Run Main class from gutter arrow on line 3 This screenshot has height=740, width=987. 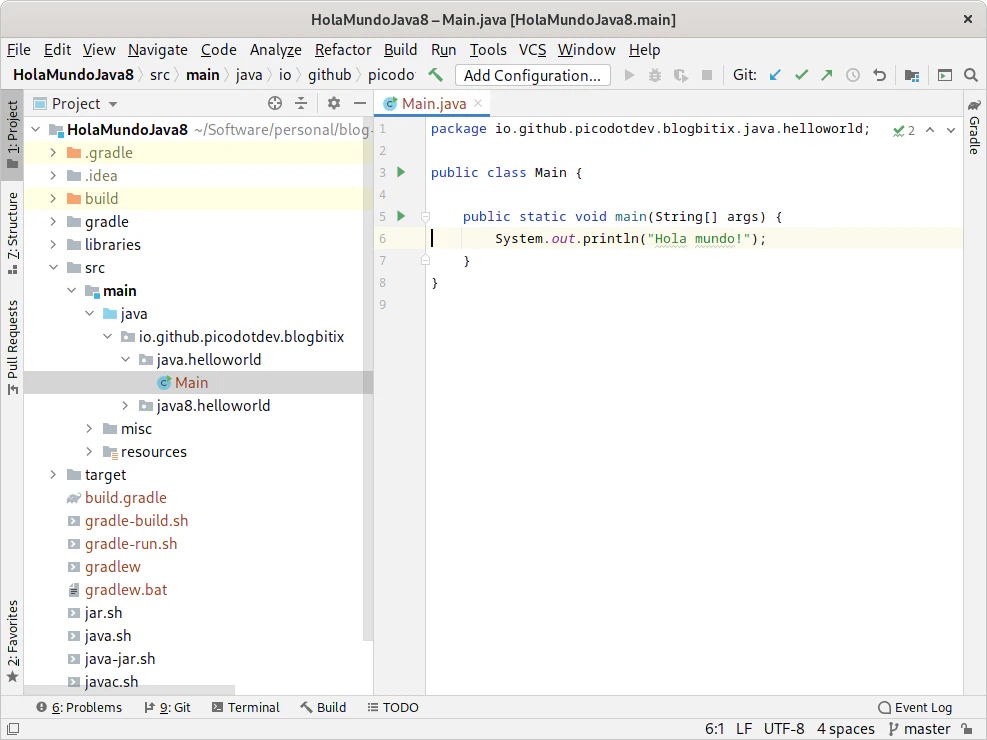[x=401, y=172]
